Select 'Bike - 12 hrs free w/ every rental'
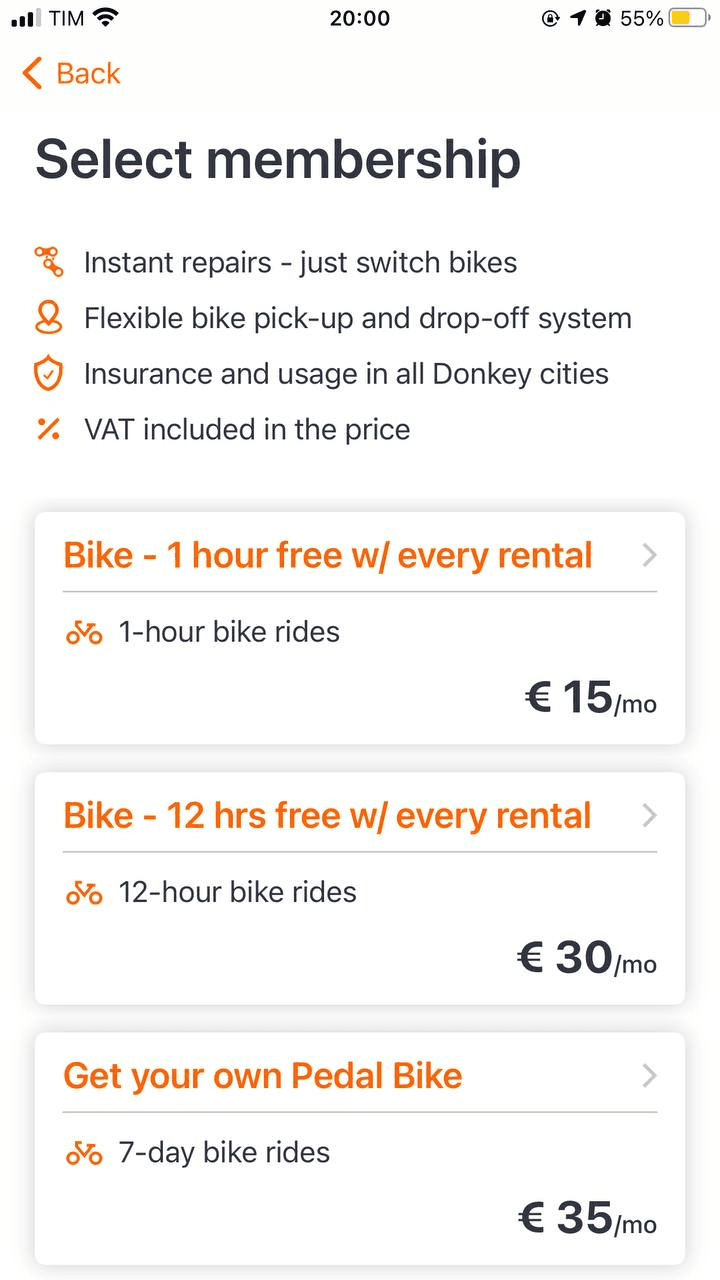 pos(327,816)
